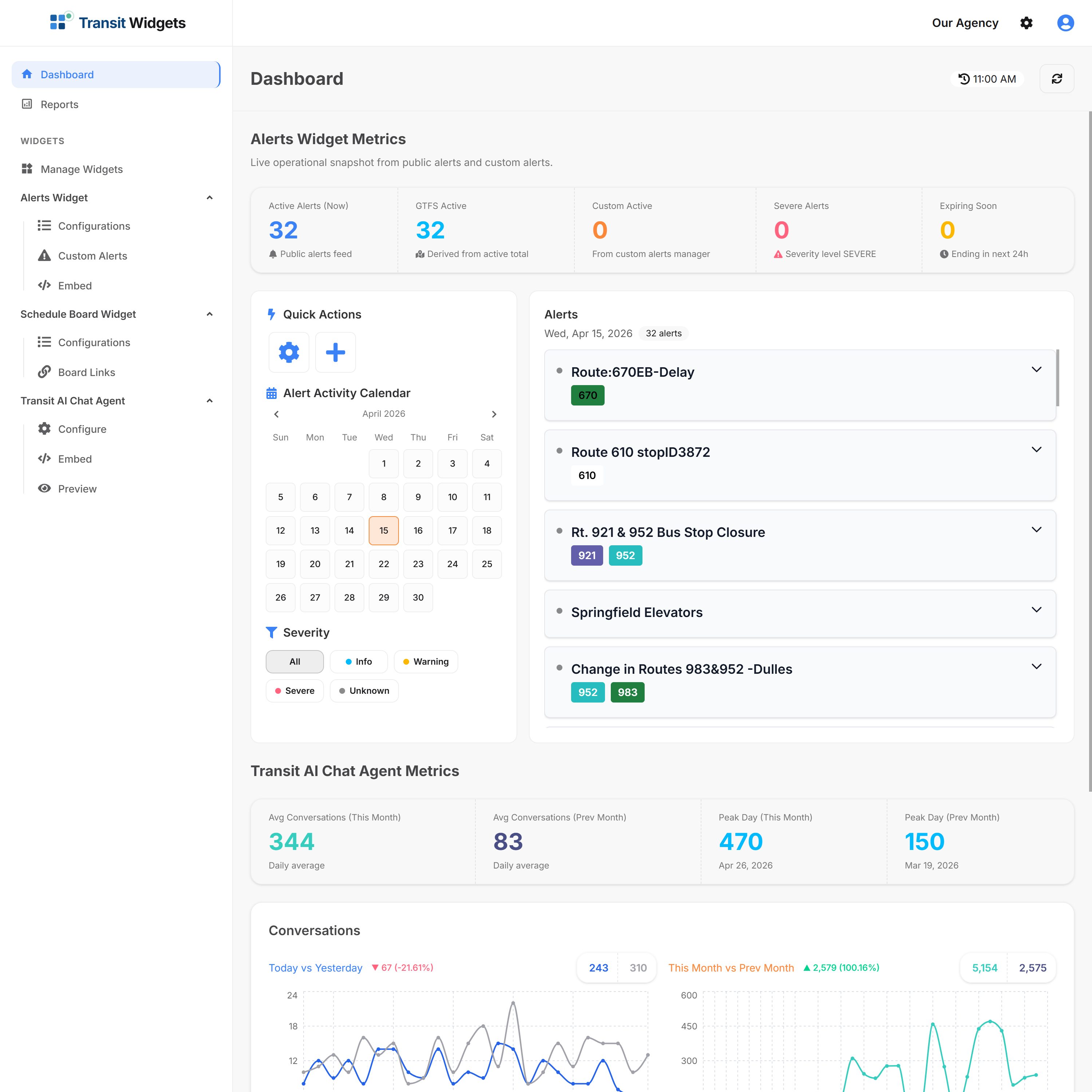Expand Rt. 921 & 952 Bus Stop Closure

(x=1036, y=530)
